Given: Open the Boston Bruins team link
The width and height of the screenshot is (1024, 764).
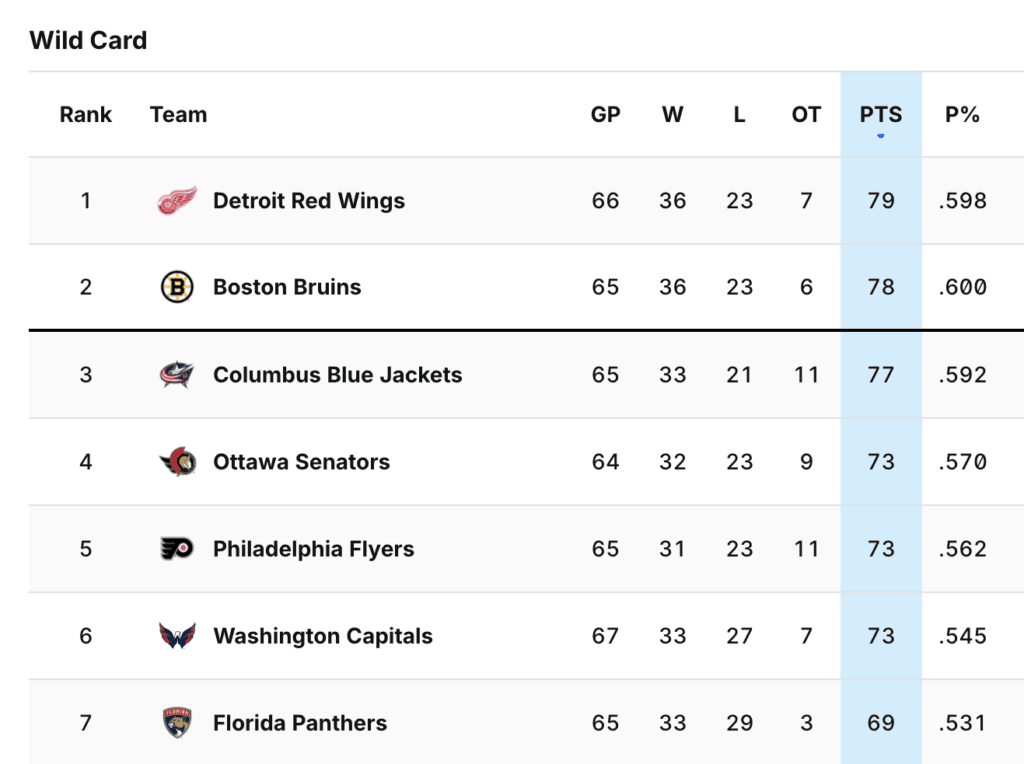Looking at the screenshot, I should coord(287,288).
